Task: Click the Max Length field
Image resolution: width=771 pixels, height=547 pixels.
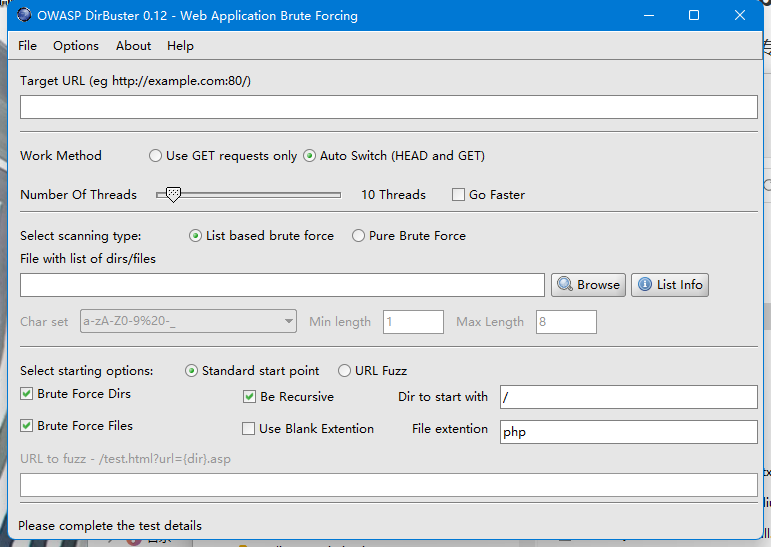Action: point(566,322)
